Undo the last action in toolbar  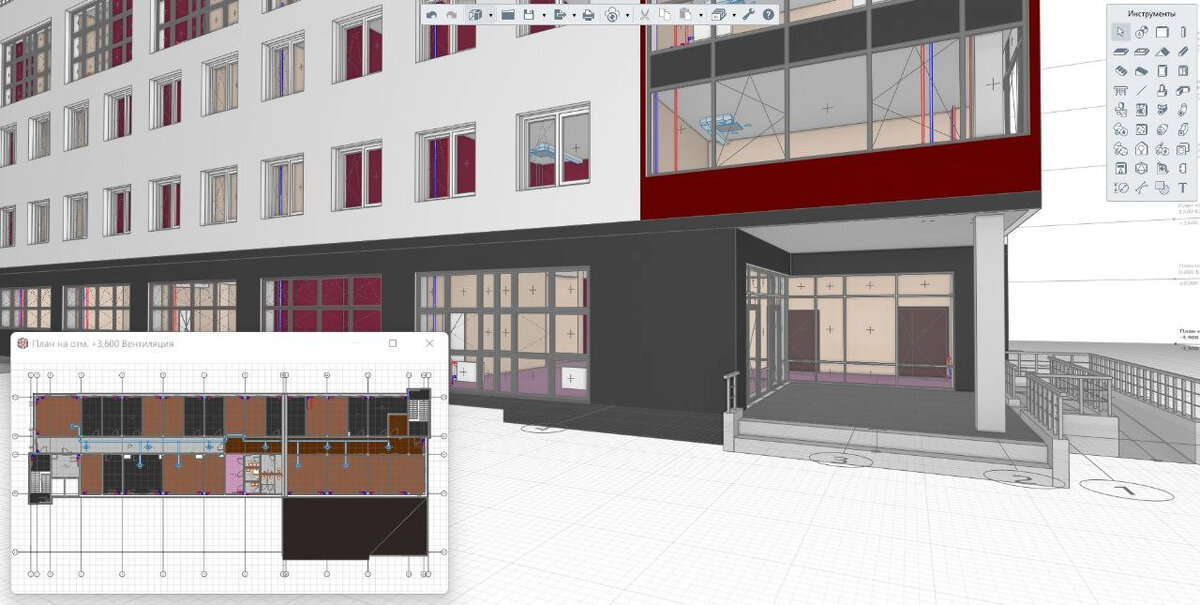(x=432, y=15)
